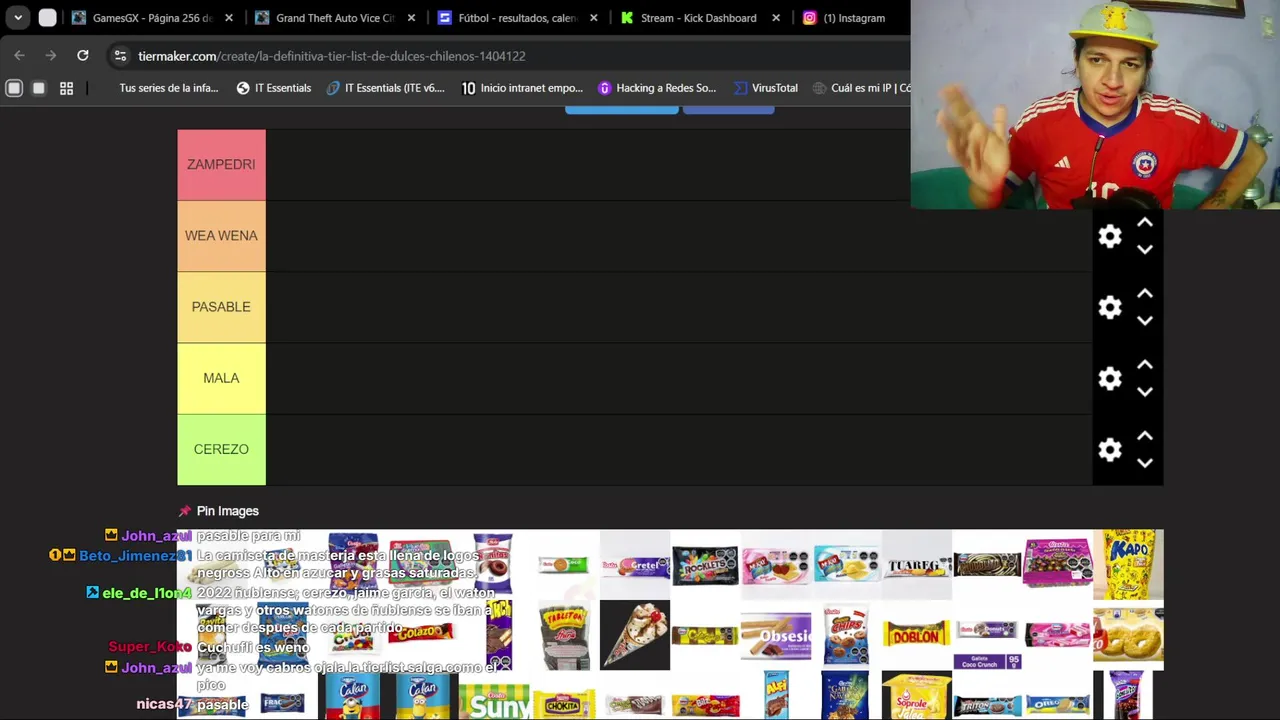This screenshot has height=720, width=1280.
Task: Close the Grand Theft Auto tab
Action: tap(411, 18)
